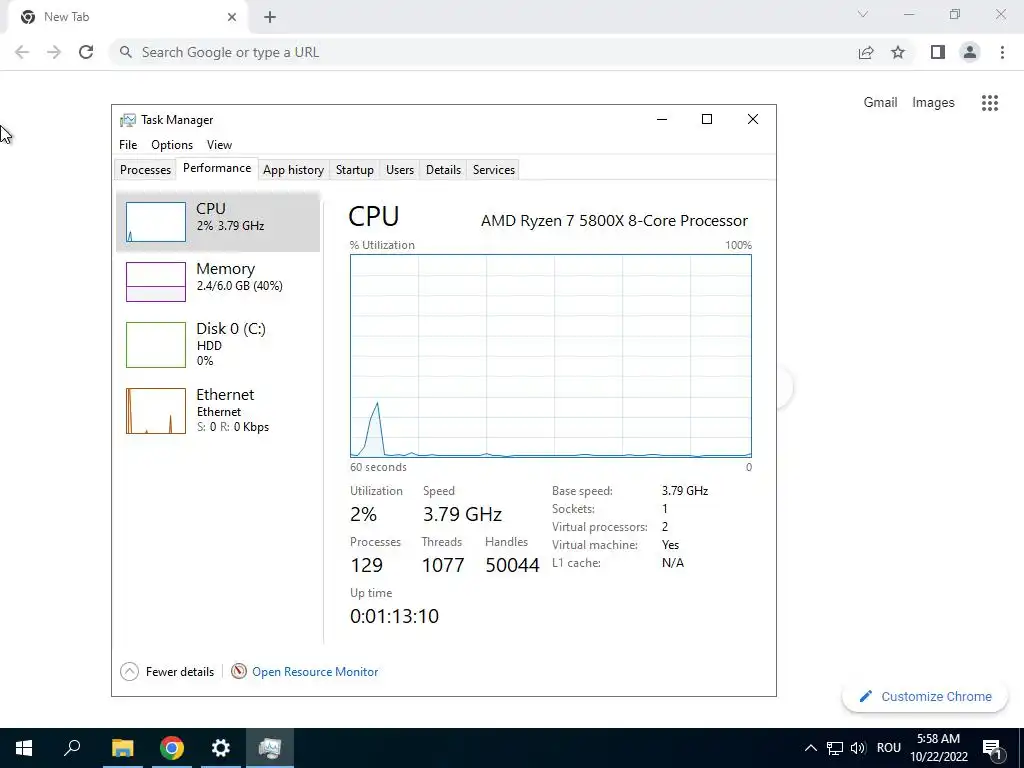Click the Customize Chrome button
Image resolution: width=1024 pixels, height=768 pixels.
925,696
